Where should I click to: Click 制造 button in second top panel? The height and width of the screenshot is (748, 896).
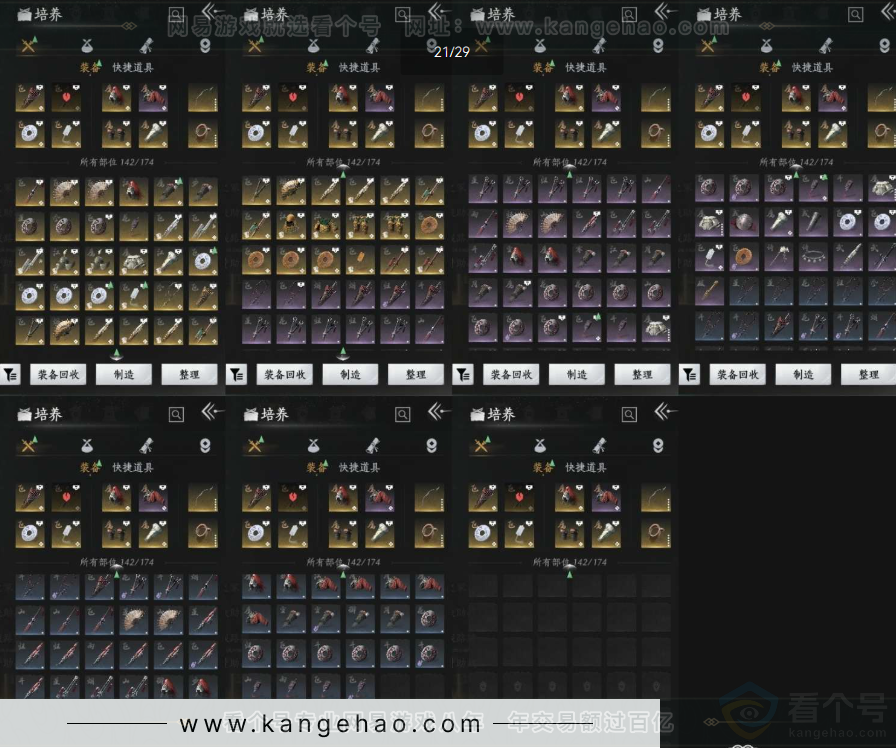350,375
